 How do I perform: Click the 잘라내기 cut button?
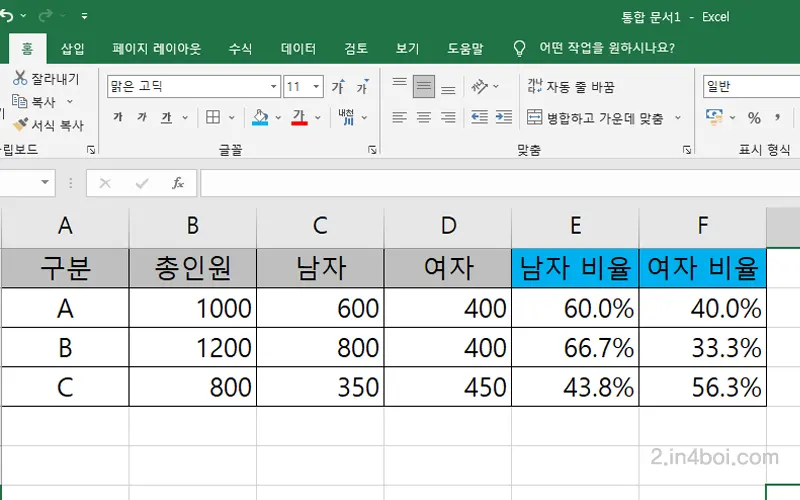46,79
